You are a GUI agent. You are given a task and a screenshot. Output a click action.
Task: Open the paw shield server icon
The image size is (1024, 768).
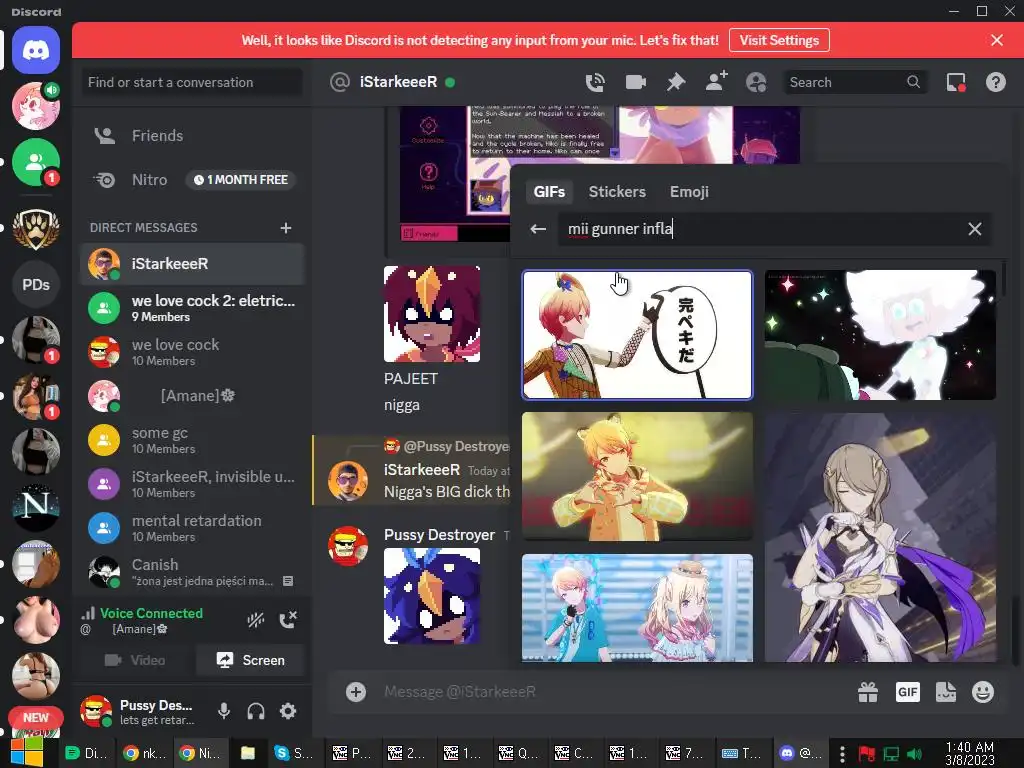[x=36, y=229]
